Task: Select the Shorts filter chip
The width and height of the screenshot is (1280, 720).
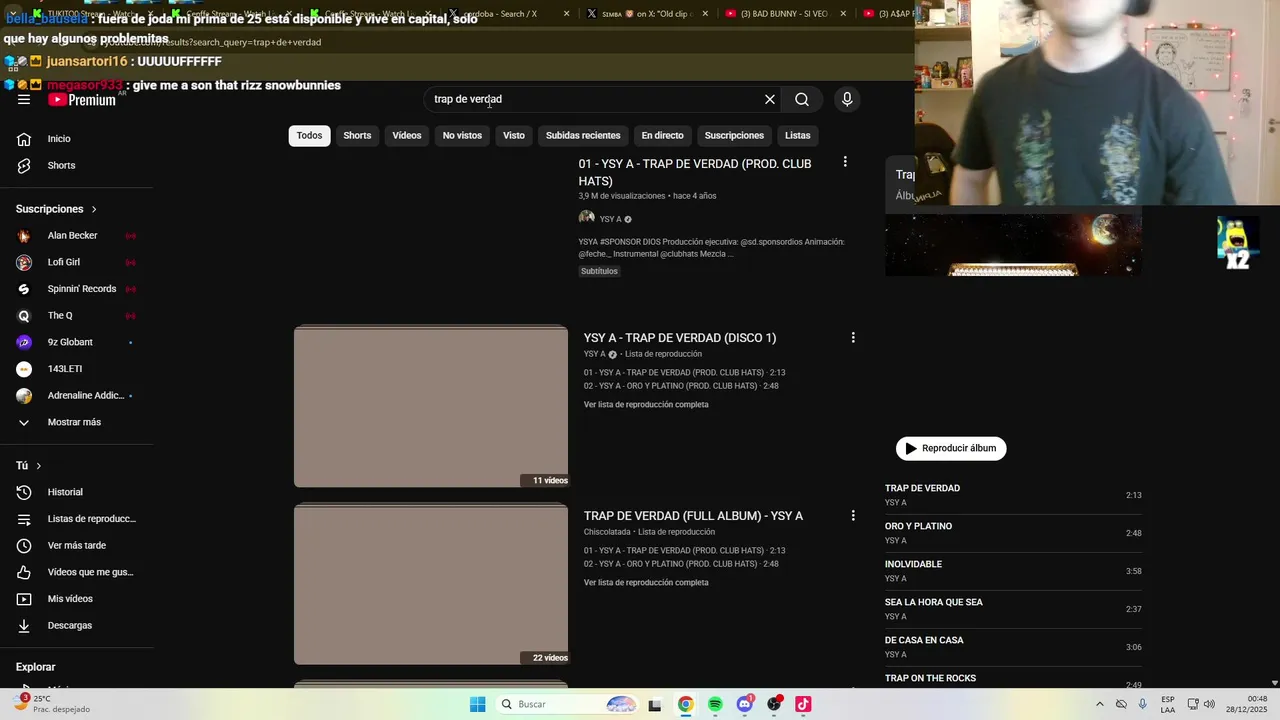Action: point(357,135)
